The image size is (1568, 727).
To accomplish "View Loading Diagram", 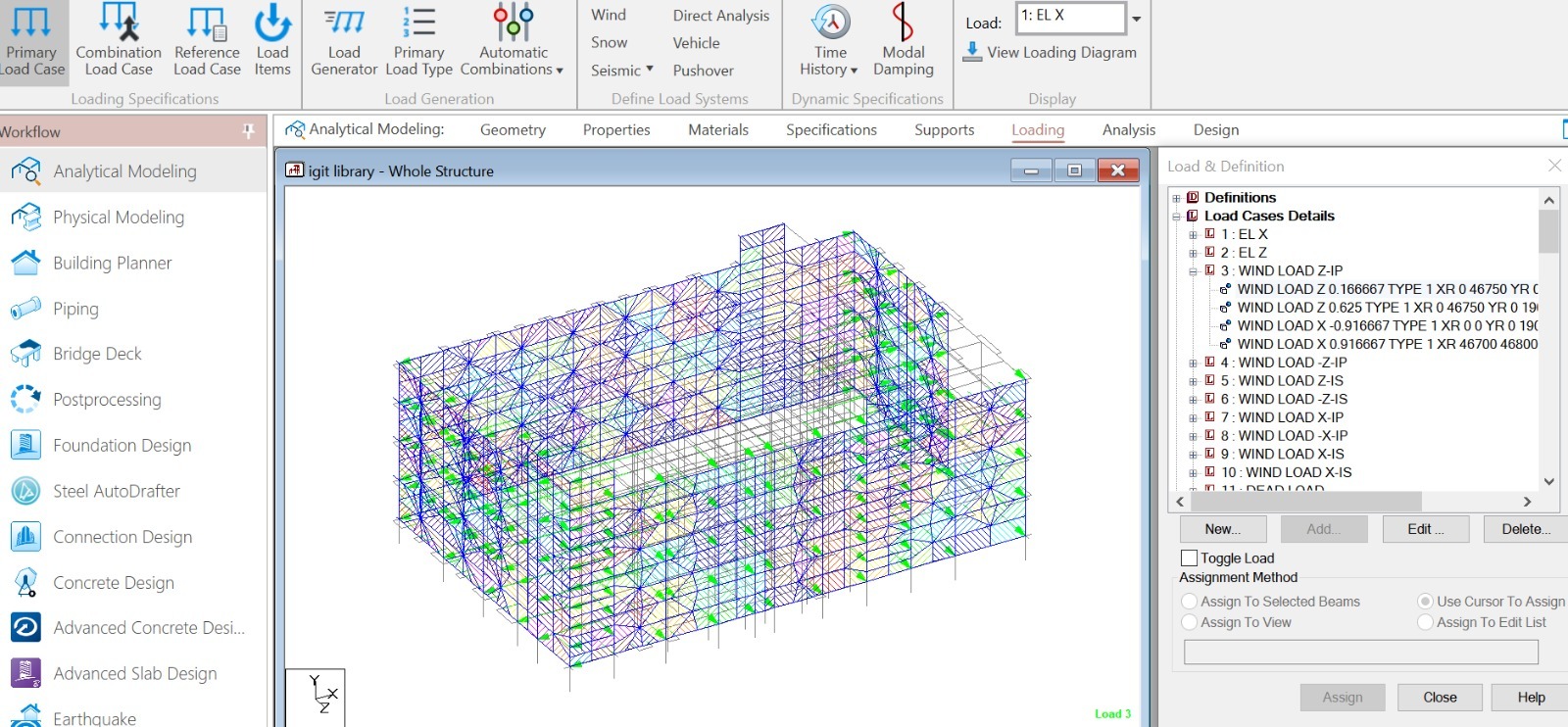I will (x=1050, y=52).
